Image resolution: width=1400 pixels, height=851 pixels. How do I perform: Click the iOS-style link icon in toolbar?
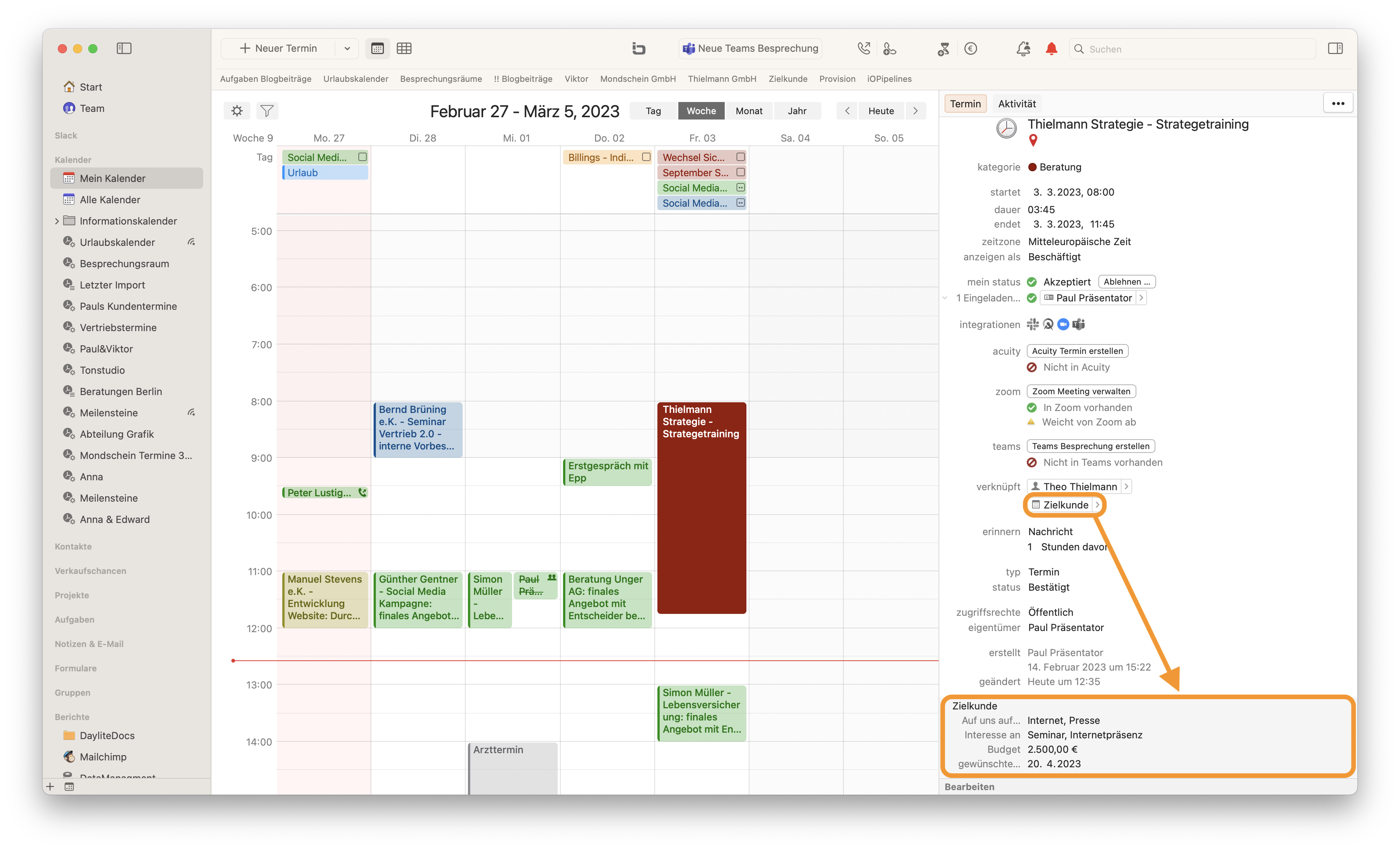[x=639, y=48]
